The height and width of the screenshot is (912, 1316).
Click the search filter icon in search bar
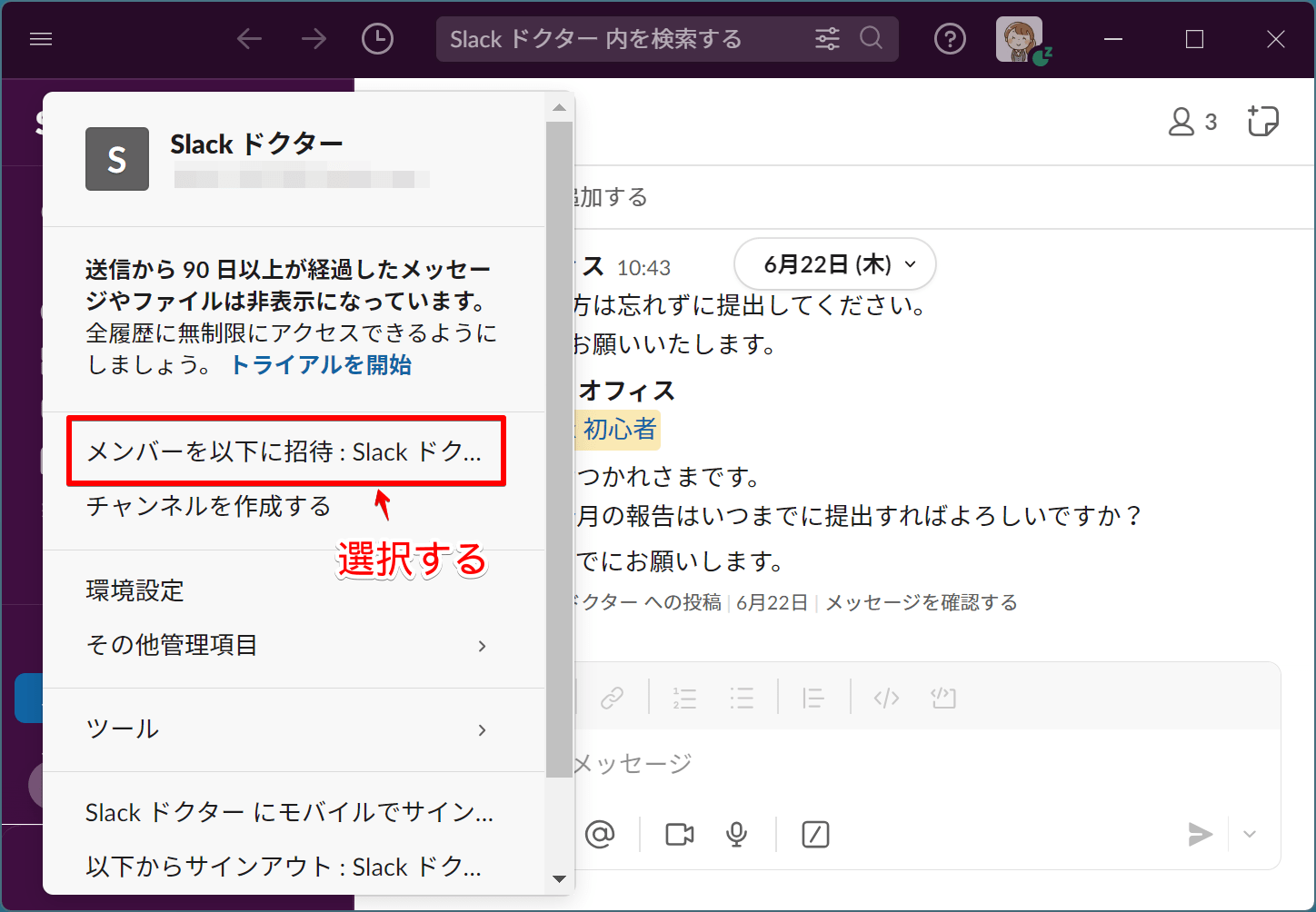826,38
